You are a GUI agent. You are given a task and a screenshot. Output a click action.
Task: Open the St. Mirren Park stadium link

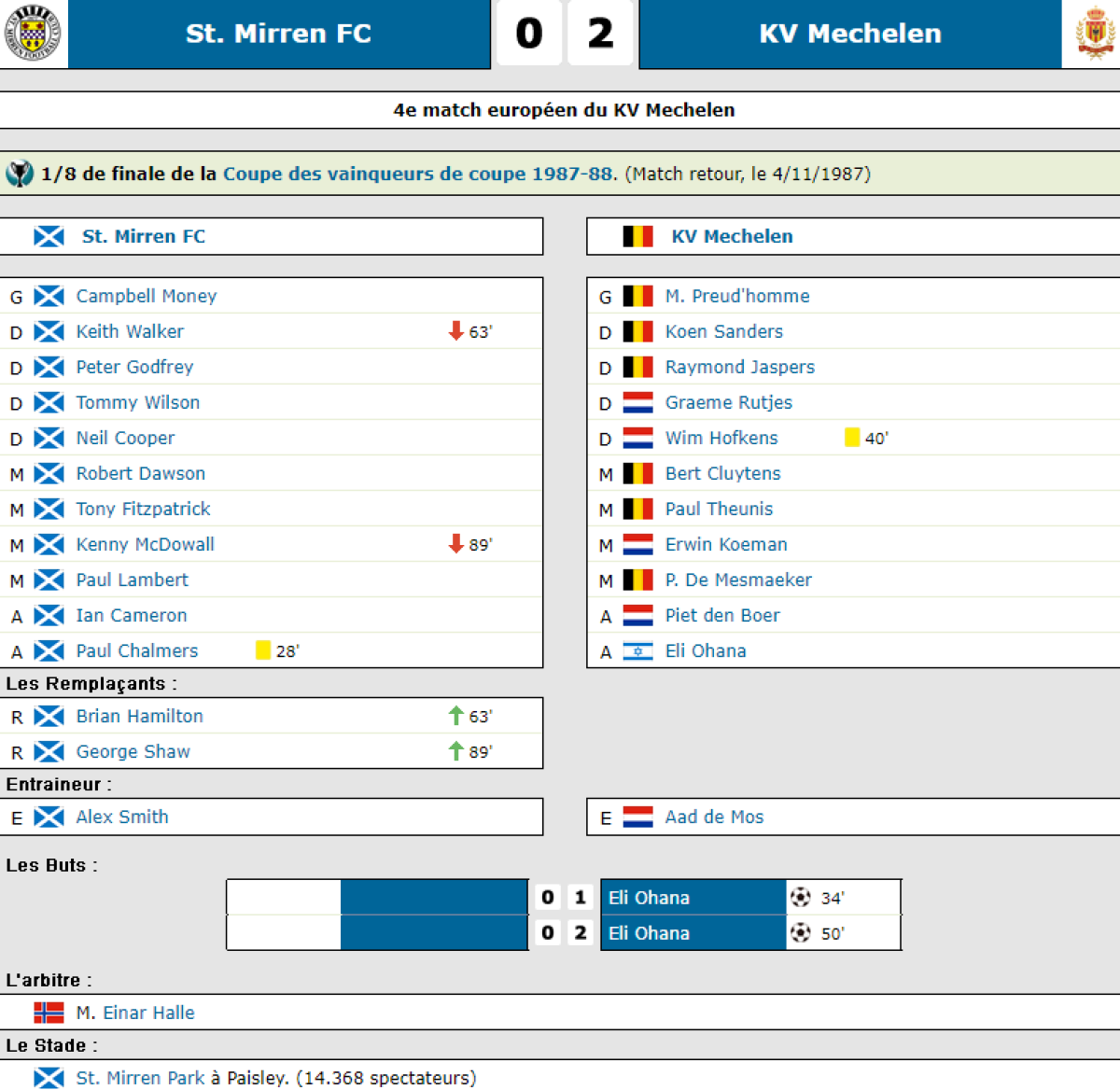140,1078
